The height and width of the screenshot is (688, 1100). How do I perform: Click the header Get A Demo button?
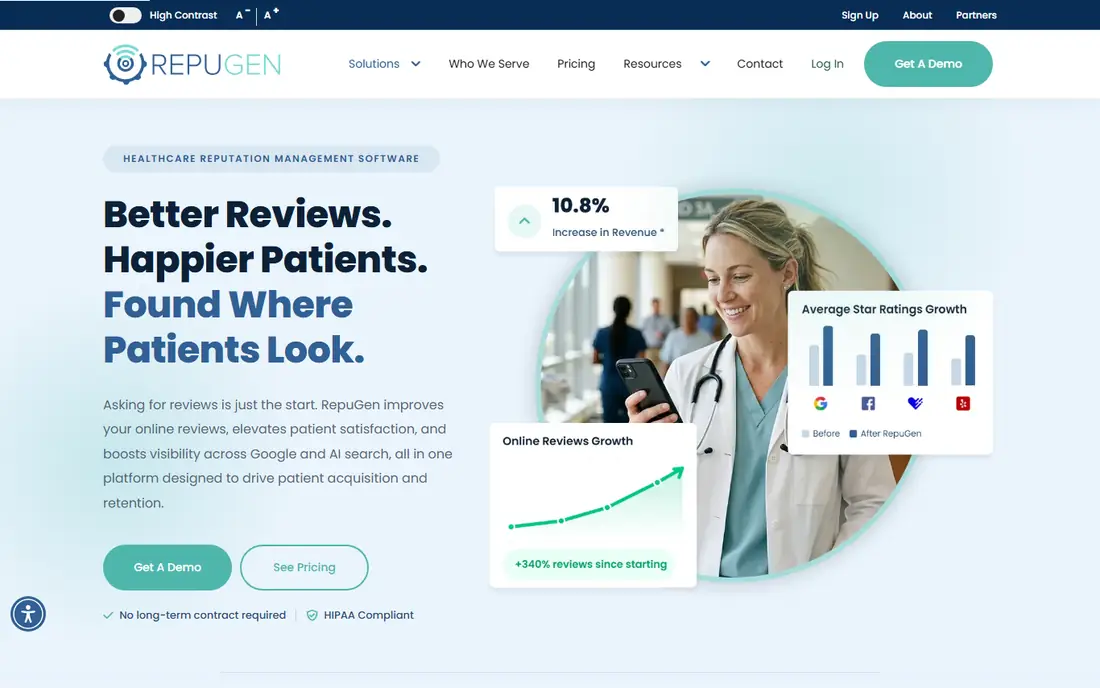(928, 64)
